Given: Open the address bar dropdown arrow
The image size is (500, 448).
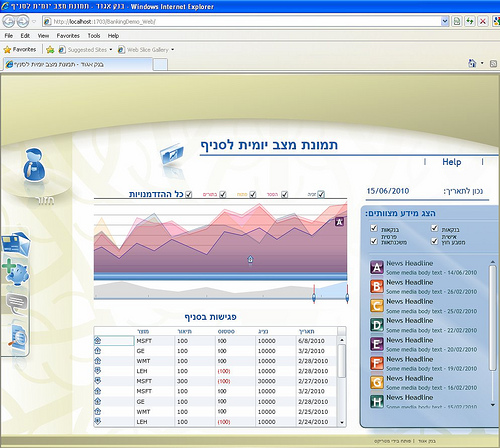Looking at the screenshot, I should click(x=445, y=22).
